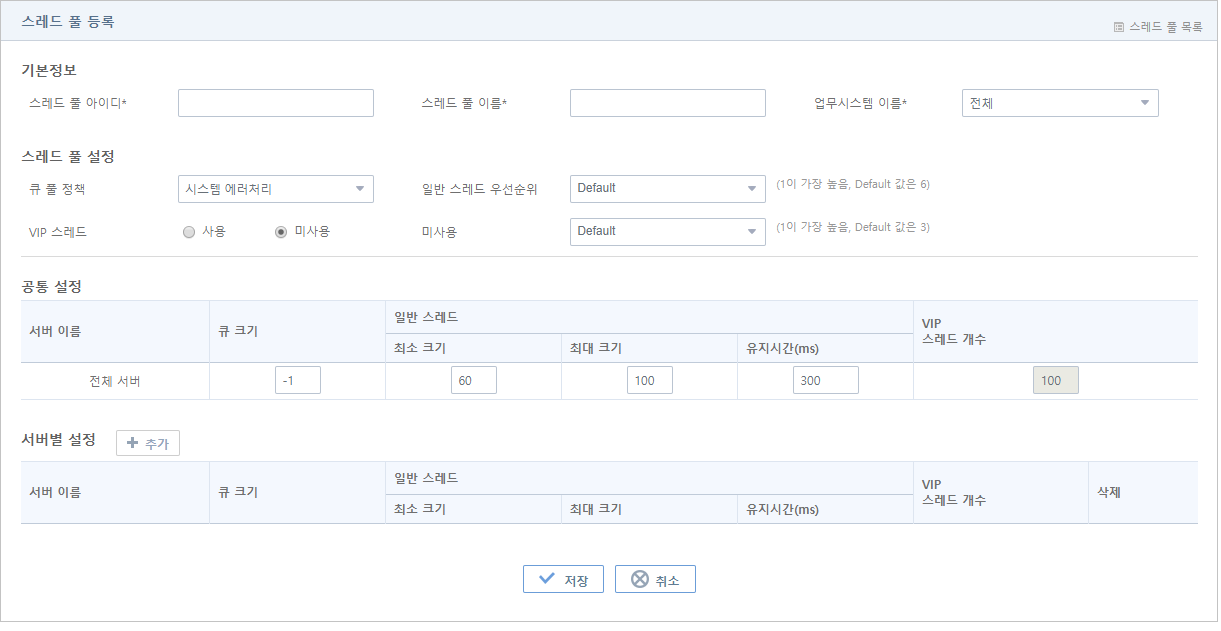Screen dimensions: 1221x631
Task: Click the plus icon on 추가 button
Action: tap(132, 443)
